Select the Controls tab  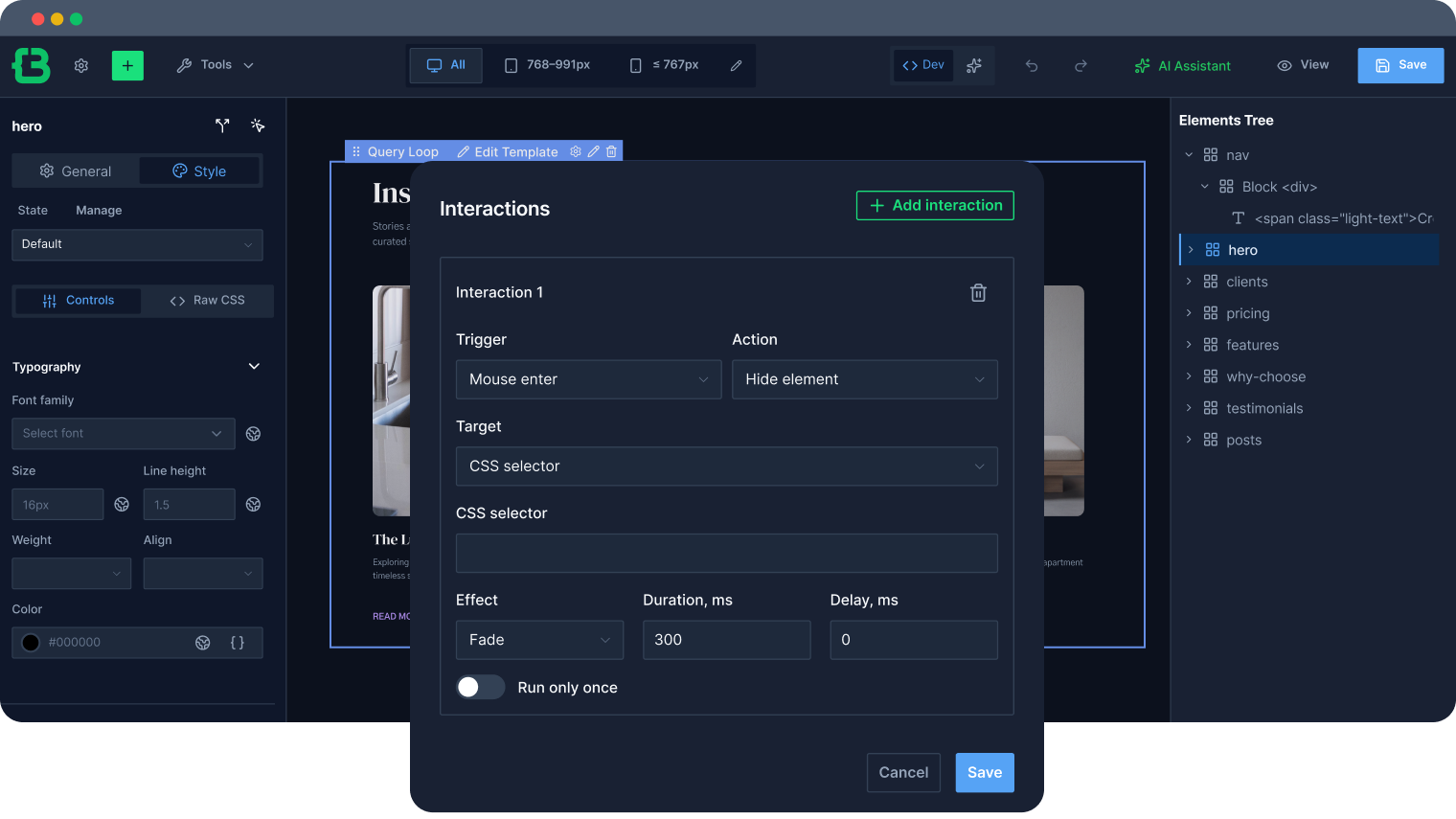click(79, 301)
